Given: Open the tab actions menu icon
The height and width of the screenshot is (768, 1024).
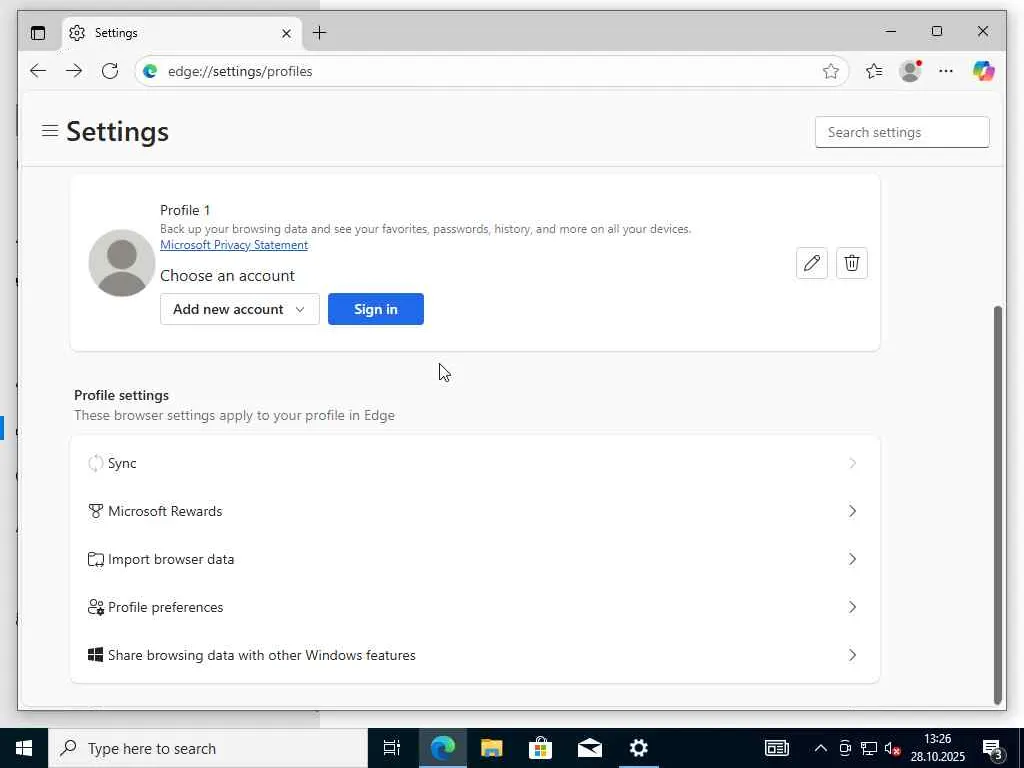Looking at the screenshot, I should pos(38,33).
